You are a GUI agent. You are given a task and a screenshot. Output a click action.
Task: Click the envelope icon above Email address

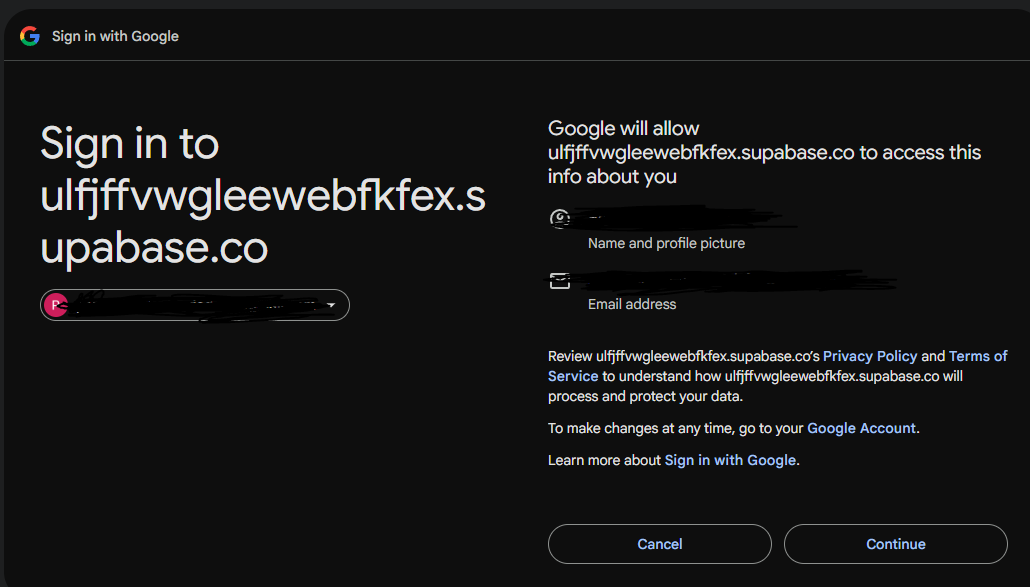560,281
